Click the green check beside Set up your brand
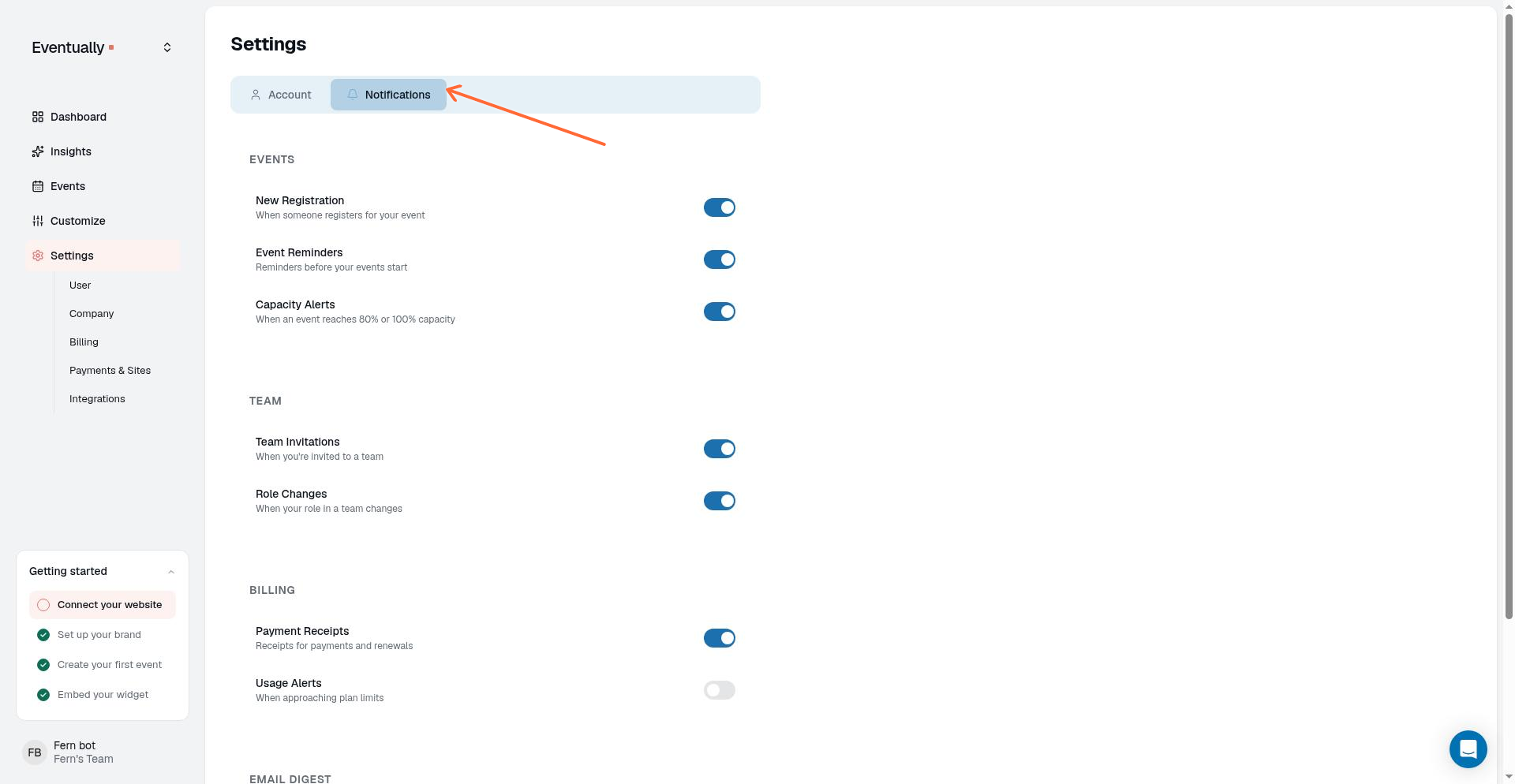 [43, 635]
